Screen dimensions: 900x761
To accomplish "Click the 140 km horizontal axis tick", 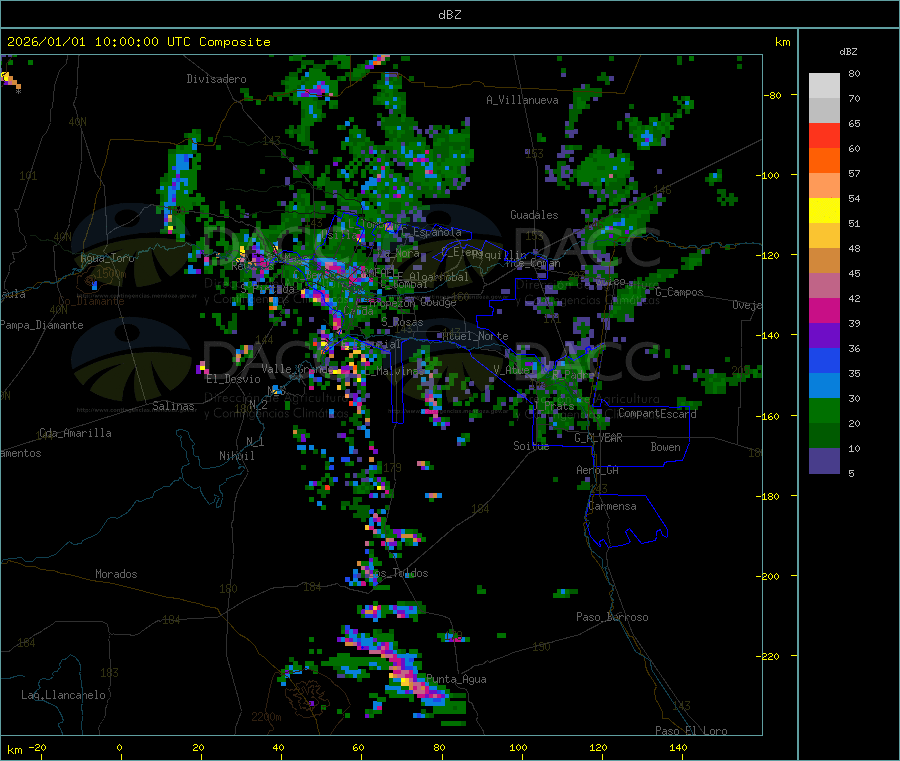I will (678, 747).
